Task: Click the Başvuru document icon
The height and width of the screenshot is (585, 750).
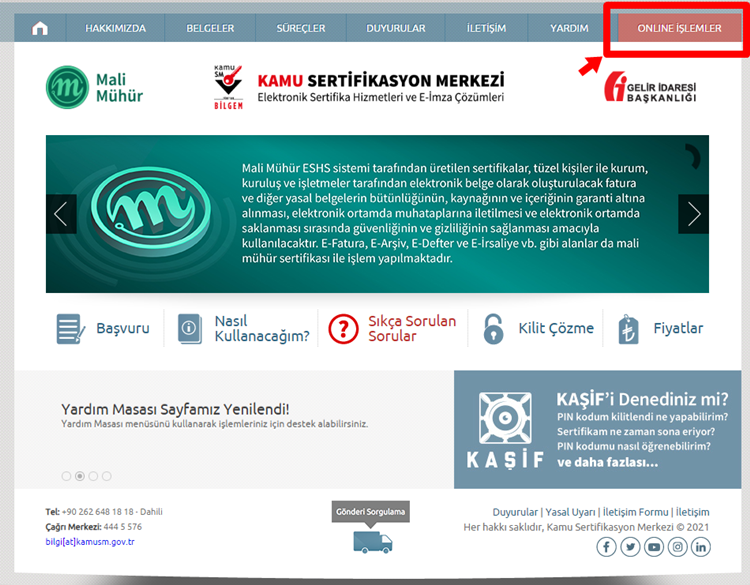Action: point(71,329)
